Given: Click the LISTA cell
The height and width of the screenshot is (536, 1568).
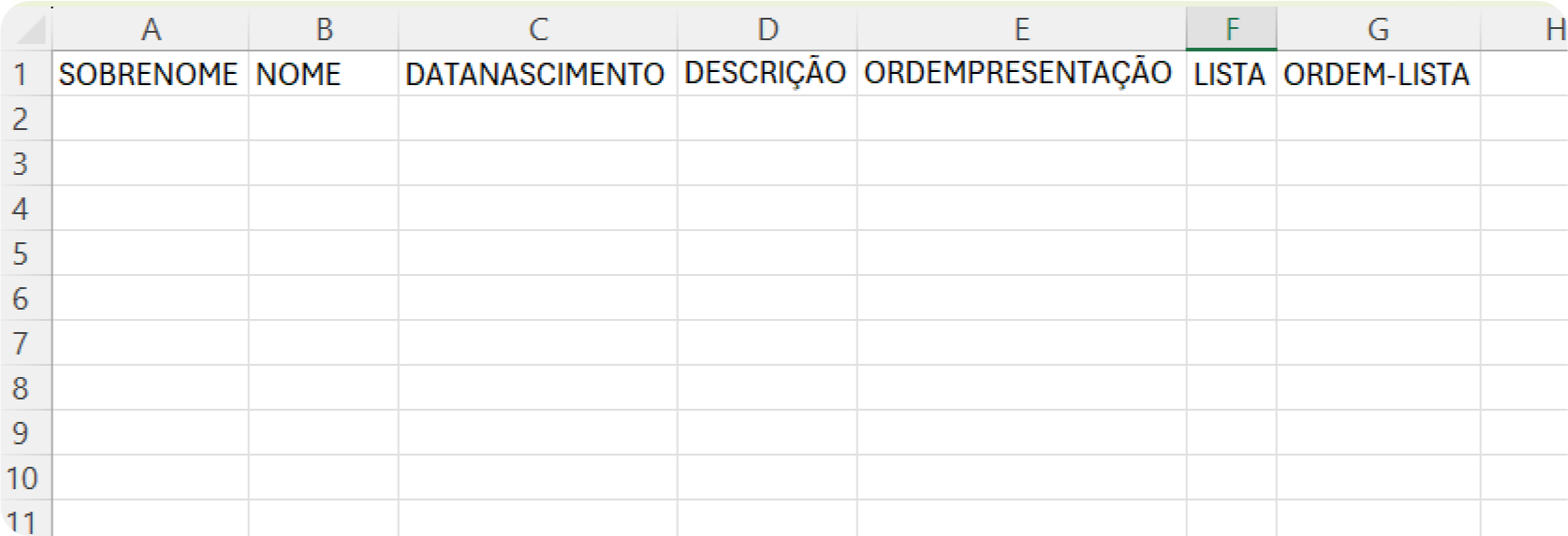Looking at the screenshot, I should click(1232, 74).
